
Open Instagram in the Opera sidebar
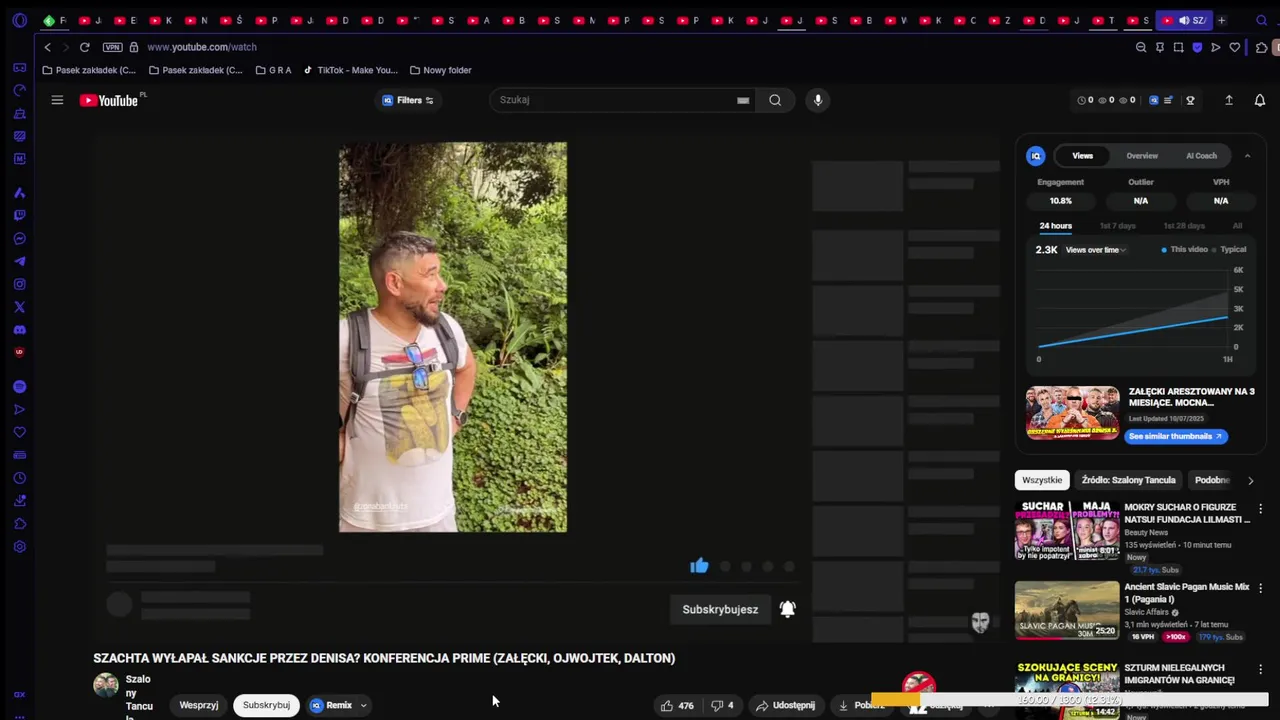click(19, 284)
